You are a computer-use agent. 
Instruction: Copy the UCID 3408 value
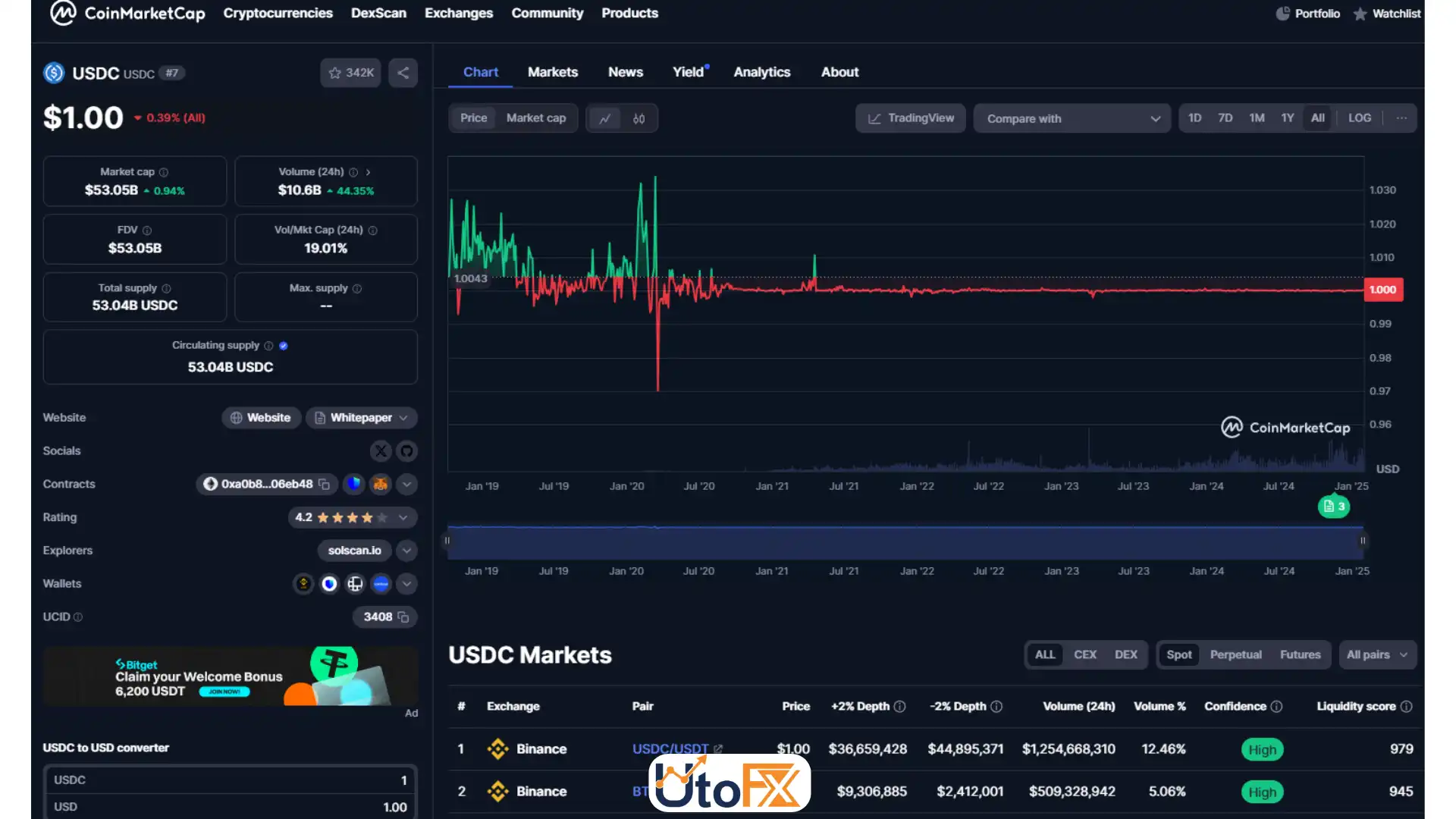(x=403, y=617)
